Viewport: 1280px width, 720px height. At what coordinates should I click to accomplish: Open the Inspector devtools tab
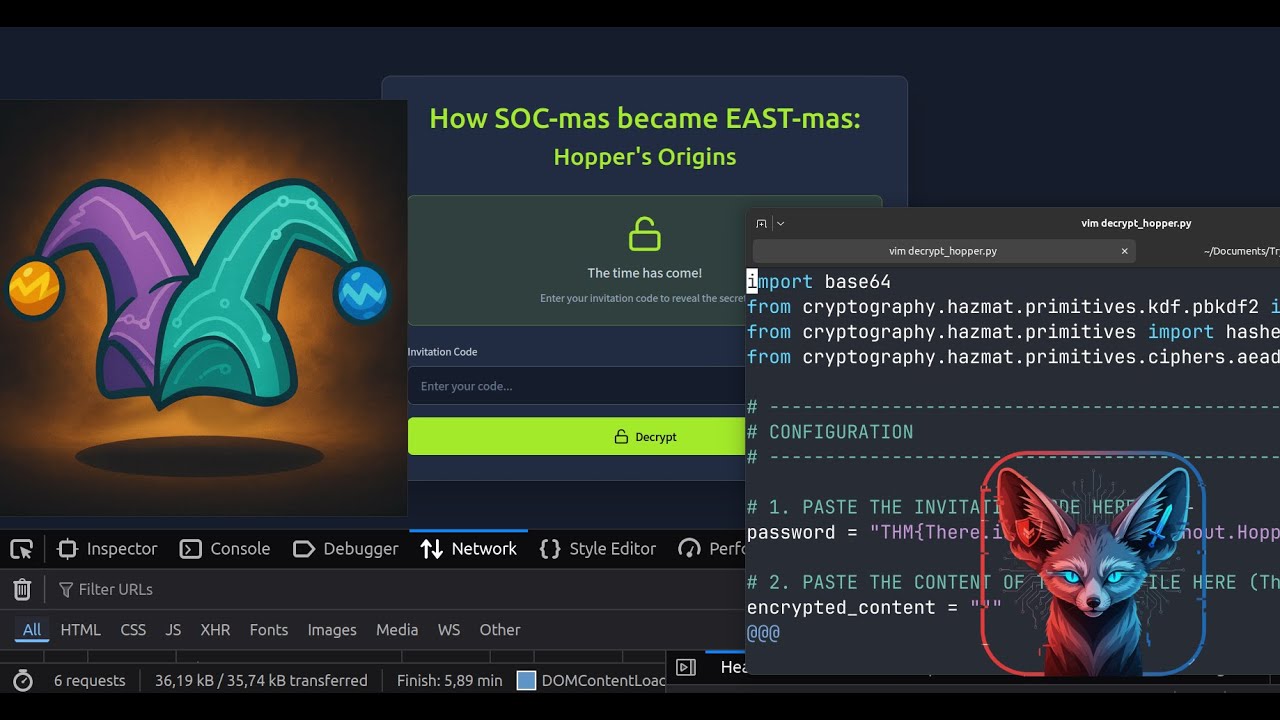pos(108,549)
